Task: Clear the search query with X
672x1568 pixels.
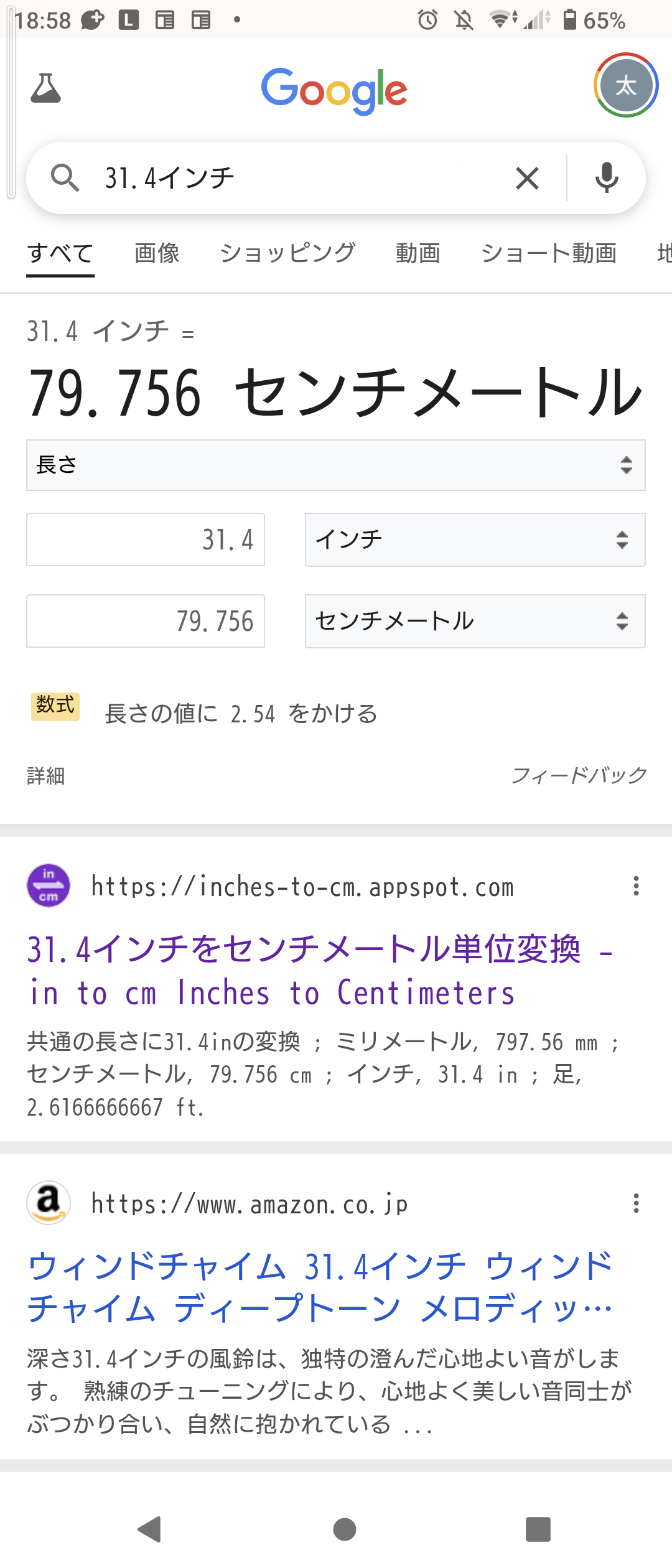Action: [x=527, y=179]
